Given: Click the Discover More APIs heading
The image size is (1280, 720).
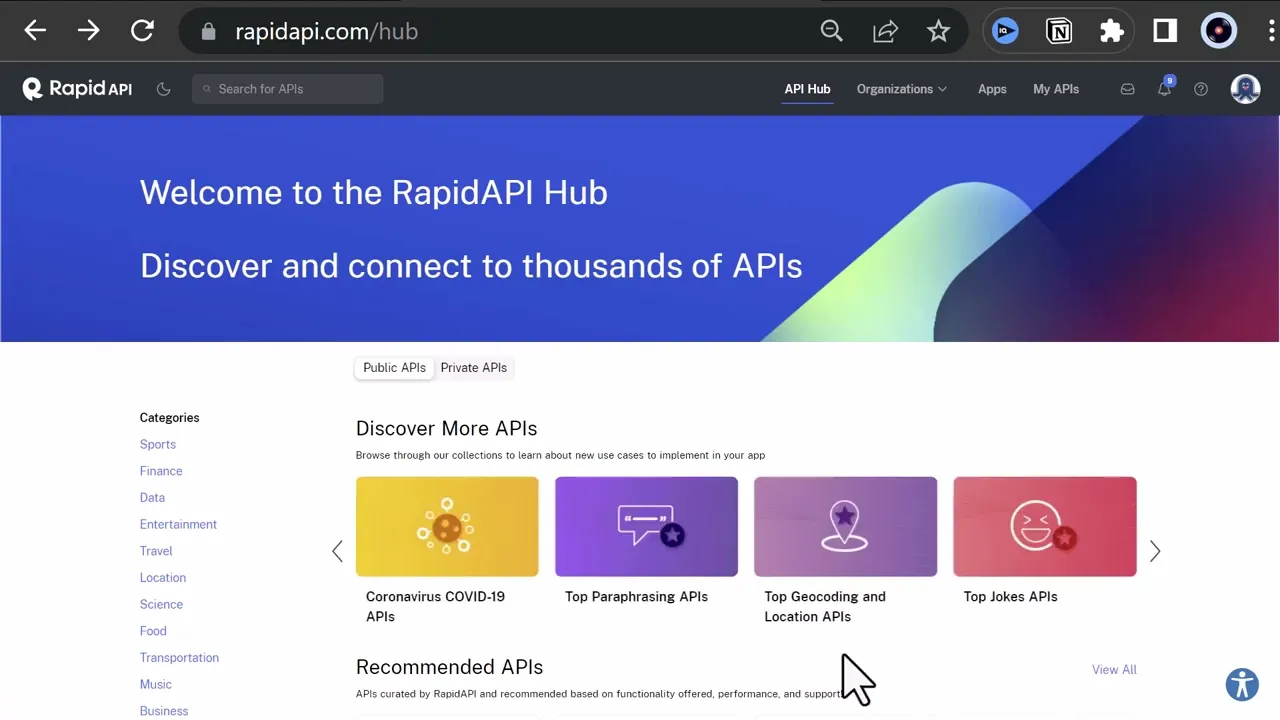Looking at the screenshot, I should (446, 428).
